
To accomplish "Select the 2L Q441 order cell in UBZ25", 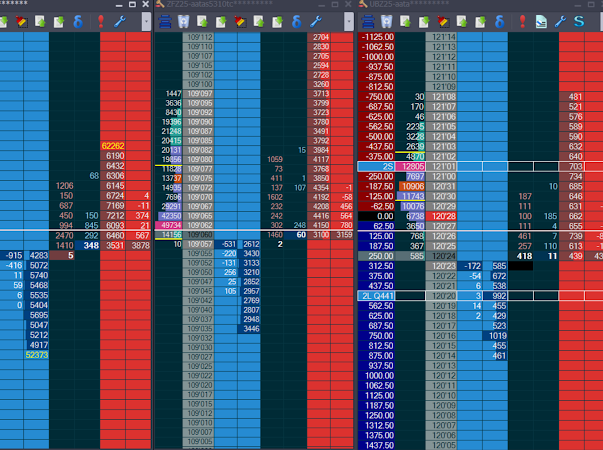I will coord(376,296).
